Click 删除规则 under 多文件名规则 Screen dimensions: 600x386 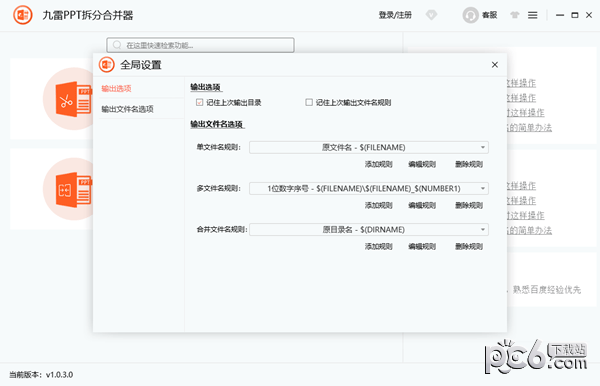469,205
